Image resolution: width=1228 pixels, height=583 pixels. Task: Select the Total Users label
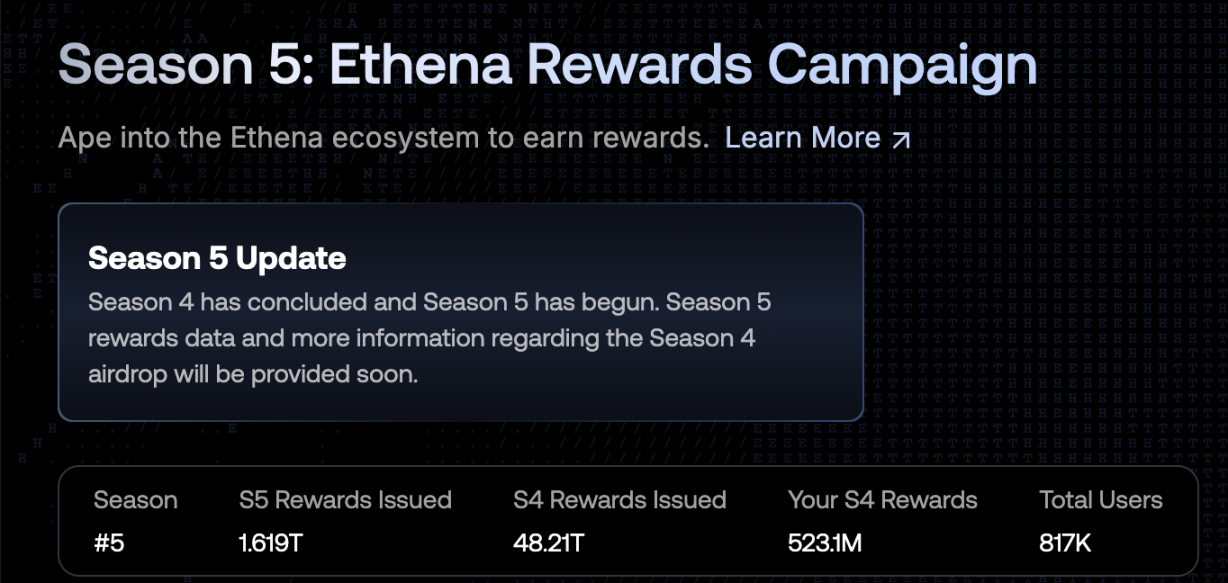[x=1100, y=500]
